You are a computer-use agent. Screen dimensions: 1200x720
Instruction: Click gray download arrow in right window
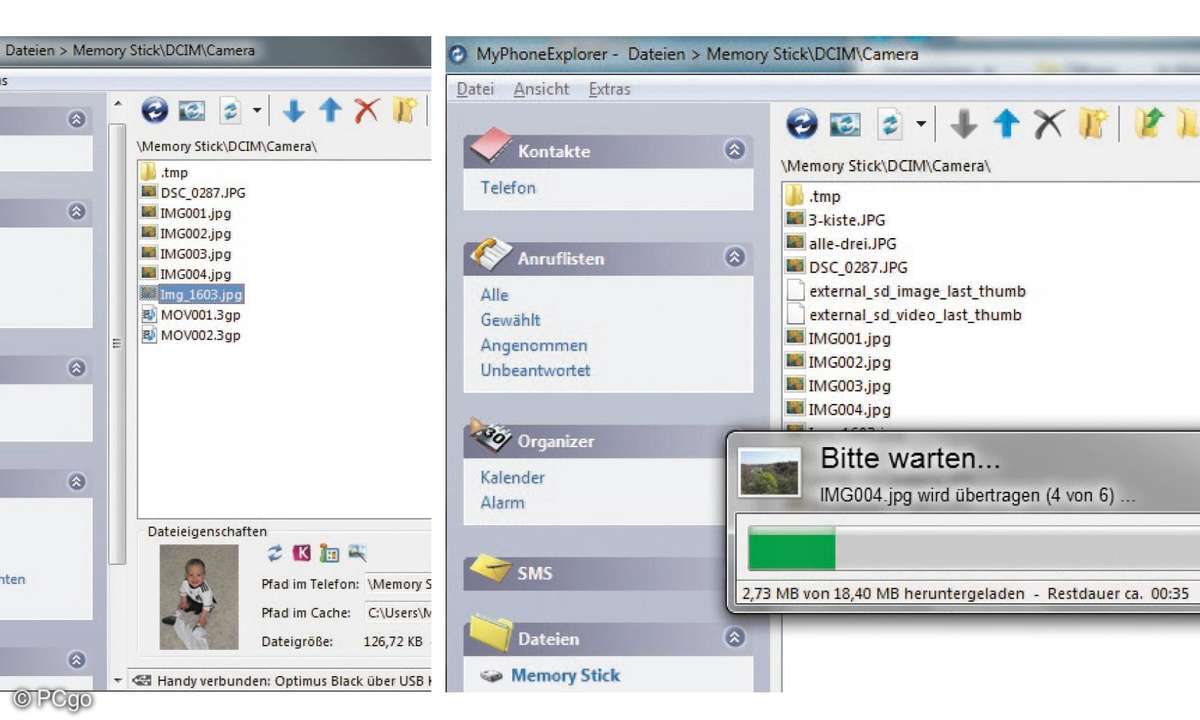tap(963, 124)
